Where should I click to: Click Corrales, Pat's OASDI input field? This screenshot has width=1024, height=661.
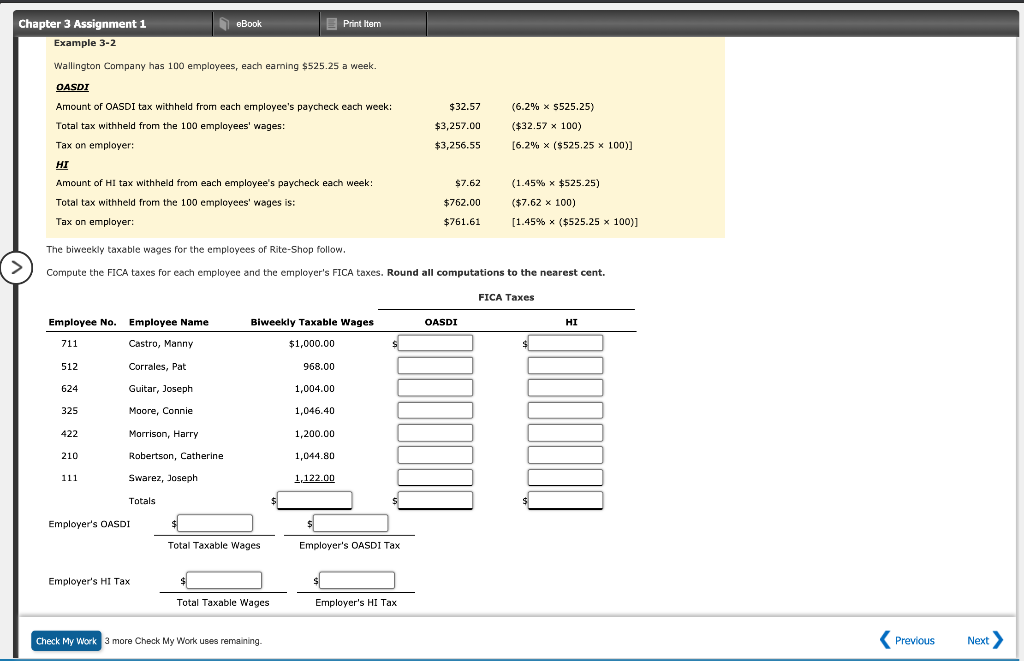[435, 365]
